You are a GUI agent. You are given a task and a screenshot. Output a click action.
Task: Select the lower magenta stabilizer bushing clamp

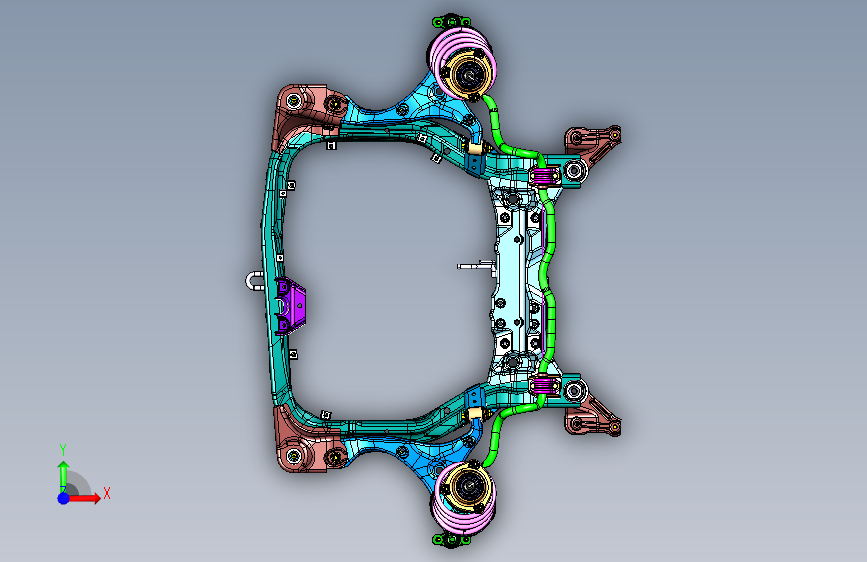pyautogui.click(x=545, y=384)
